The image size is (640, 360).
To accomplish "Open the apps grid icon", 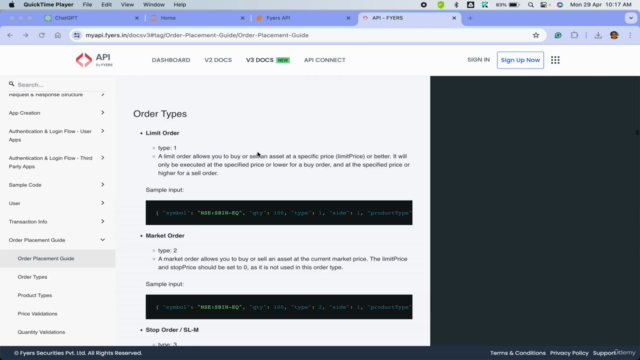I will click(x=555, y=60).
